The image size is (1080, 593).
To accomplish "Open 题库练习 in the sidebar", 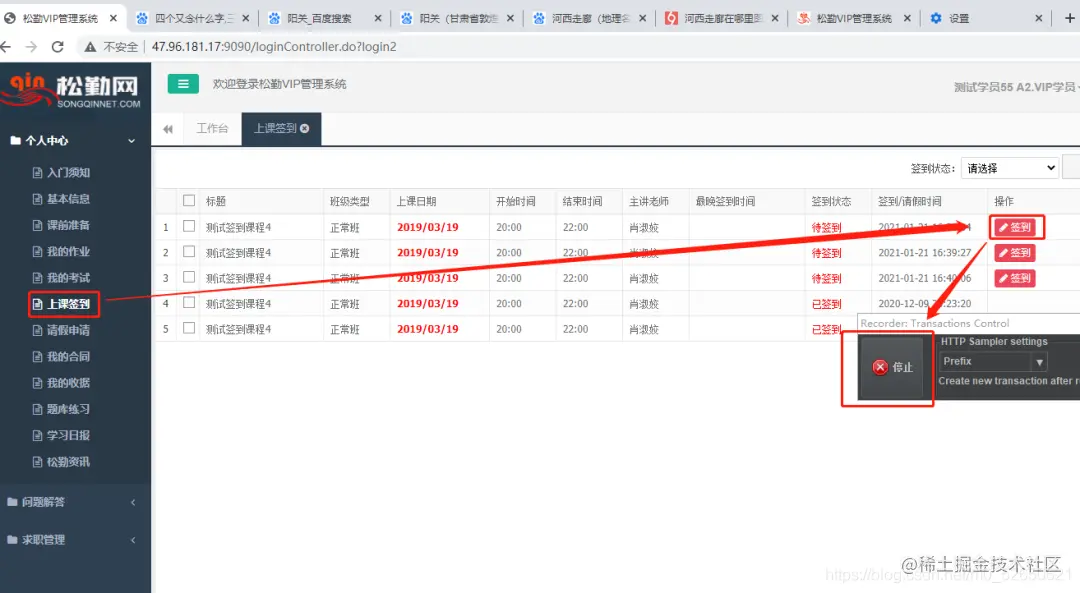I will click(62, 409).
